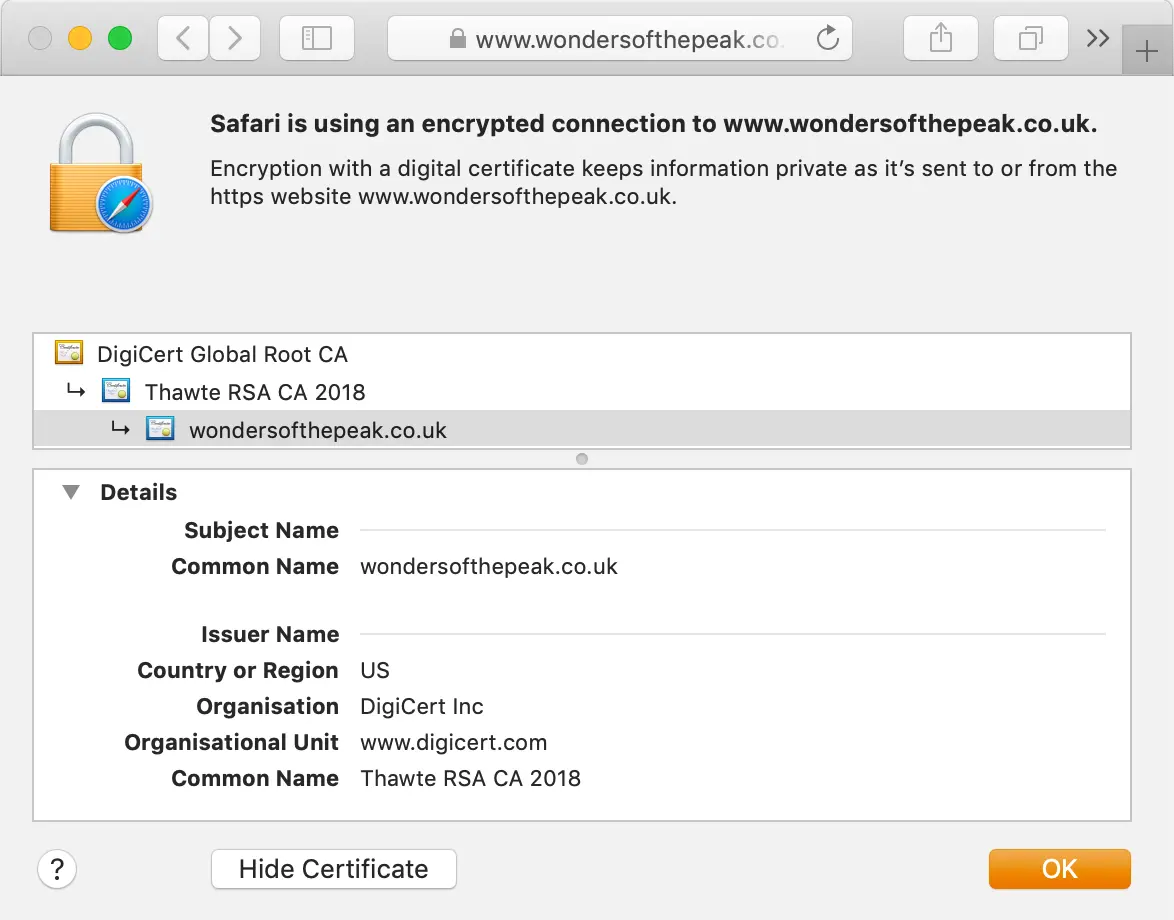Click the Organisation value DigiCert Inc
1174x920 pixels.
click(x=422, y=706)
